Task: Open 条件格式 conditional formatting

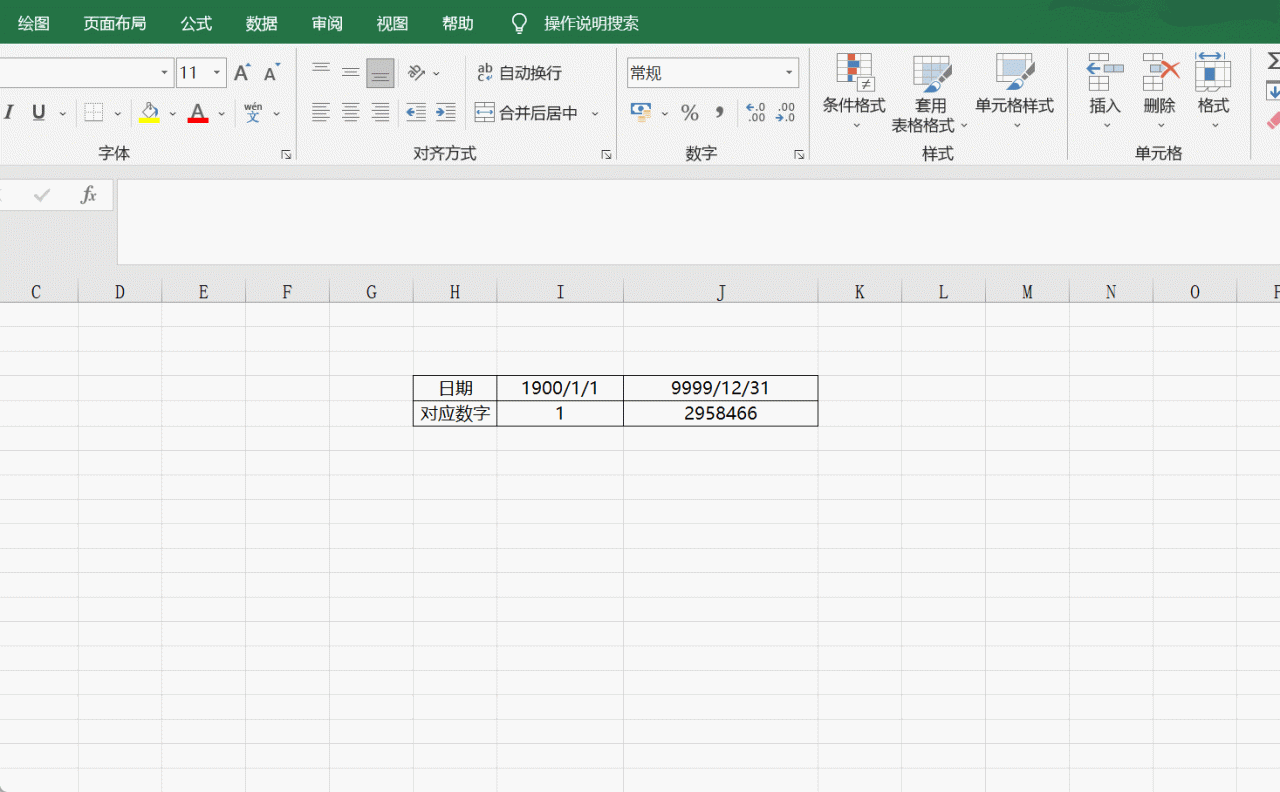Action: 854,92
